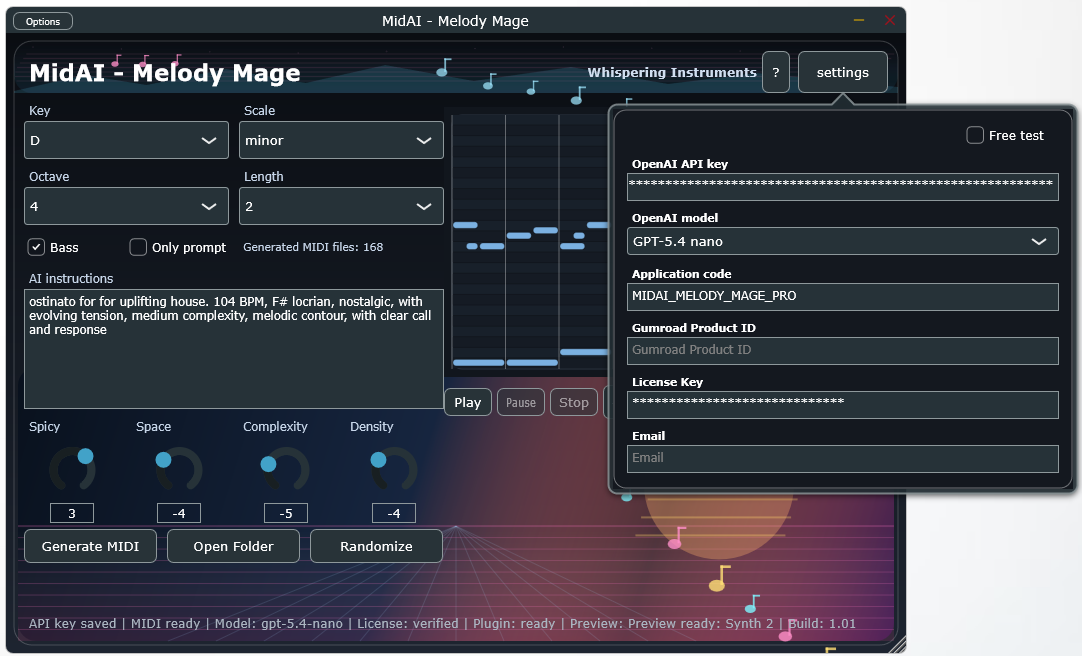This screenshot has width=1082, height=656.
Task: Focus the License Key field
Action: point(843,405)
